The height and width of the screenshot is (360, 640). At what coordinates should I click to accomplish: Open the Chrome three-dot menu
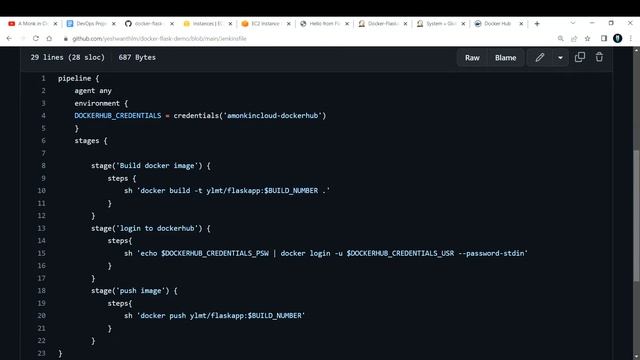point(631,38)
